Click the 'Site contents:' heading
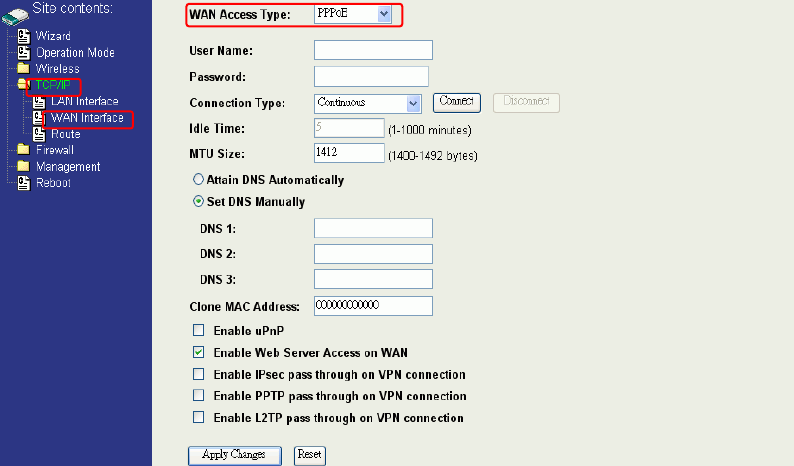This screenshot has width=794, height=466. [72, 8]
